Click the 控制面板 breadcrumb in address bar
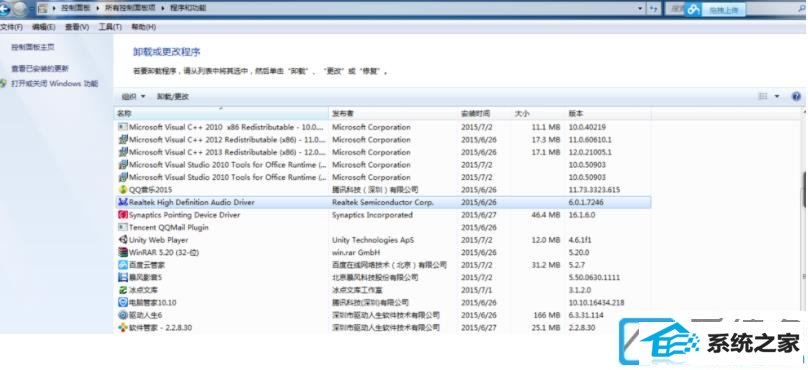 point(76,9)
